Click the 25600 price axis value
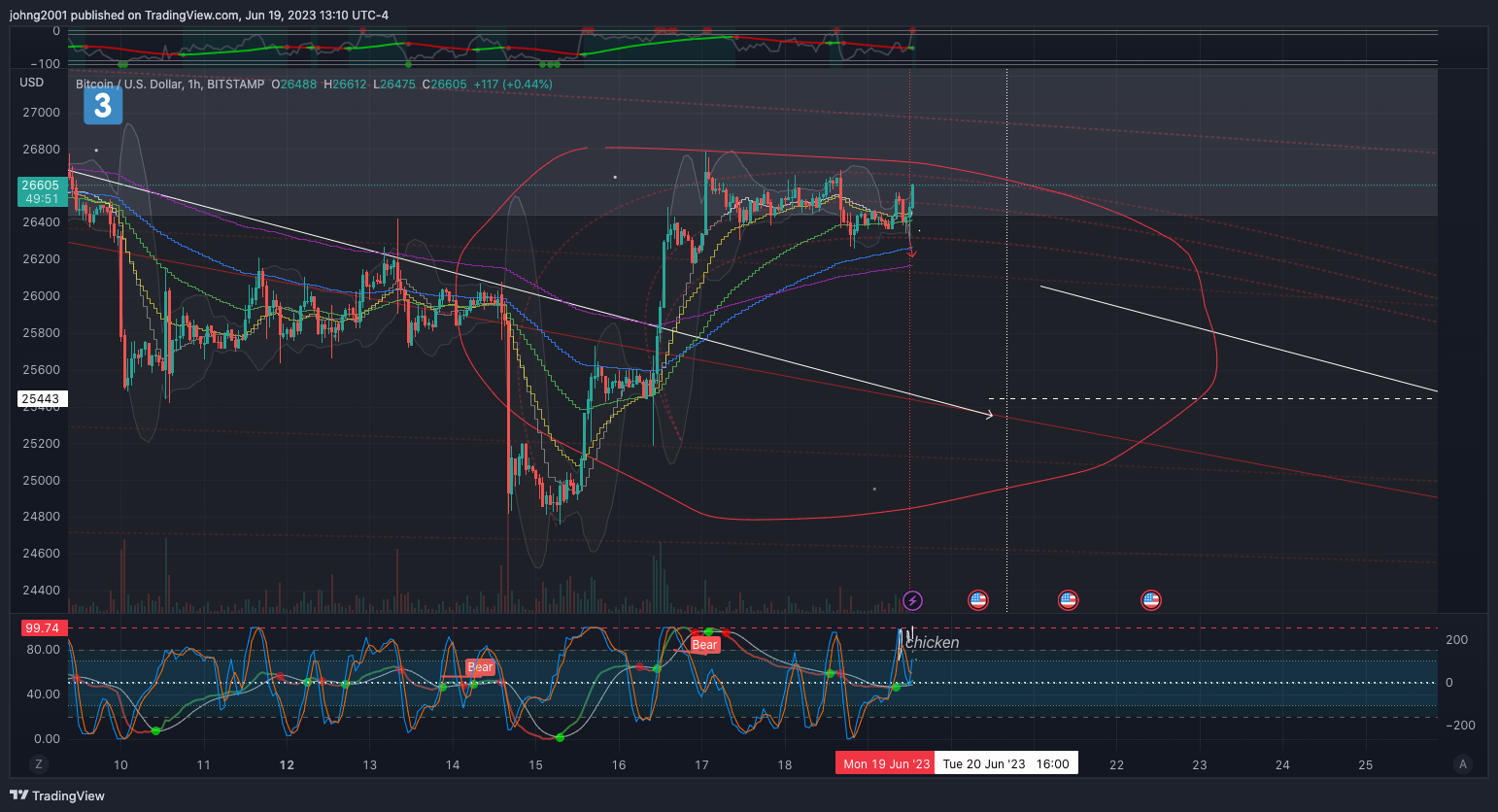The height and width of the screenshot is (812, 1498). [41, 370]
